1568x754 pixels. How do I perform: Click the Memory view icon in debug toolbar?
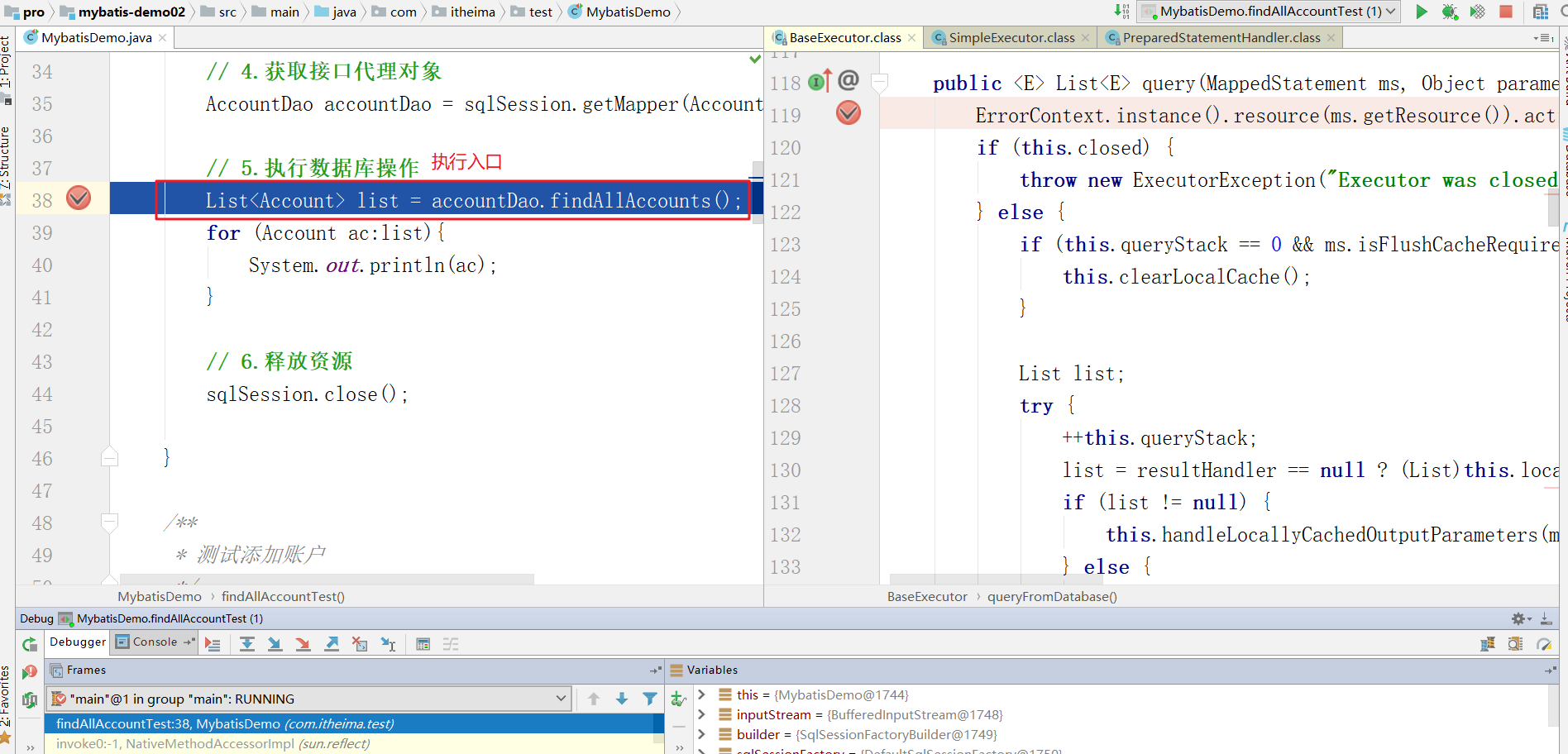1515,644
